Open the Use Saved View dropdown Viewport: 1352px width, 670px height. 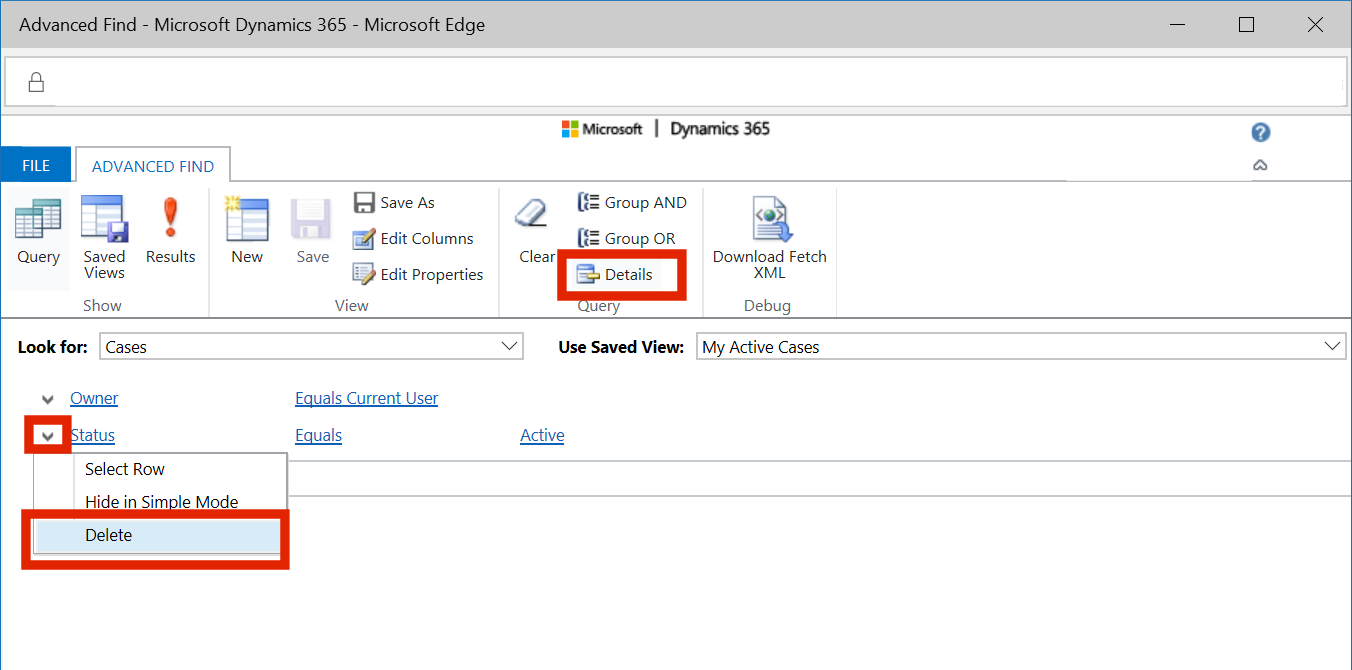pyautogui.click(x=1021, y=347)
